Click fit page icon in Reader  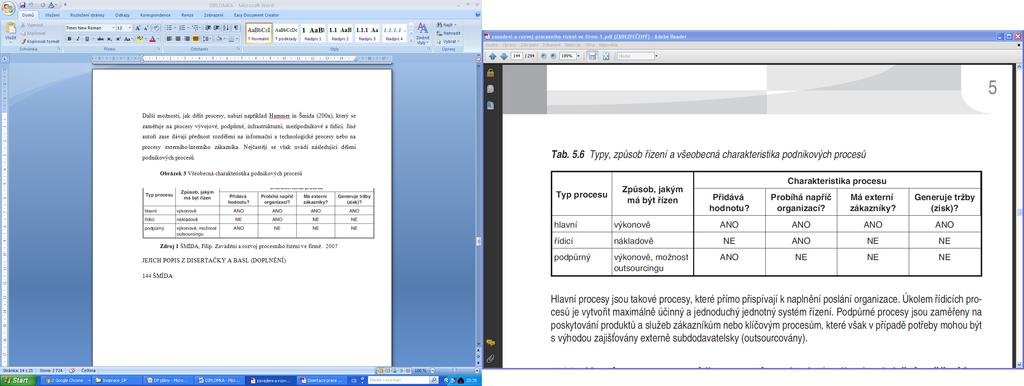coord(606,56)
